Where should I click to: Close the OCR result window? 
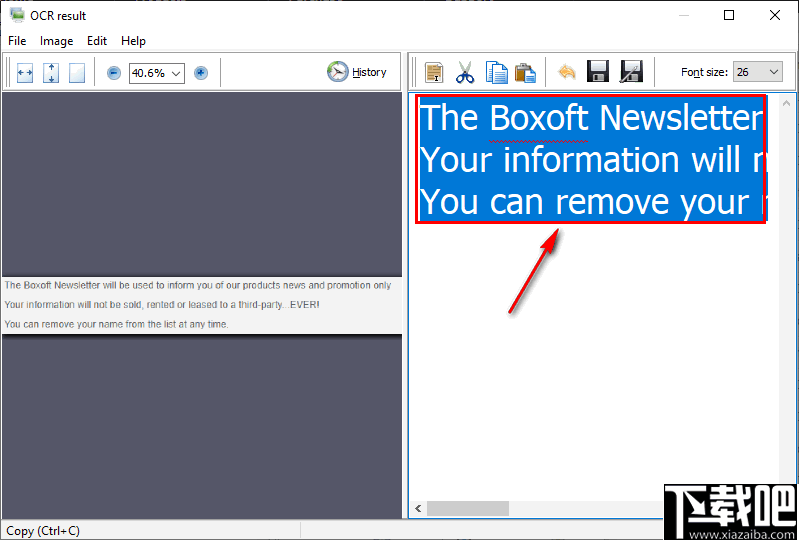point(775,16)
